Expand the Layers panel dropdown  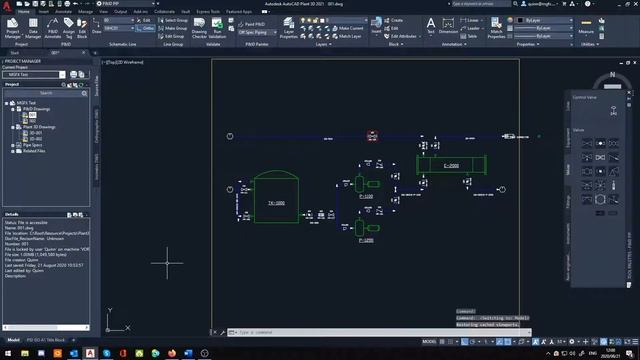[324, 44]
